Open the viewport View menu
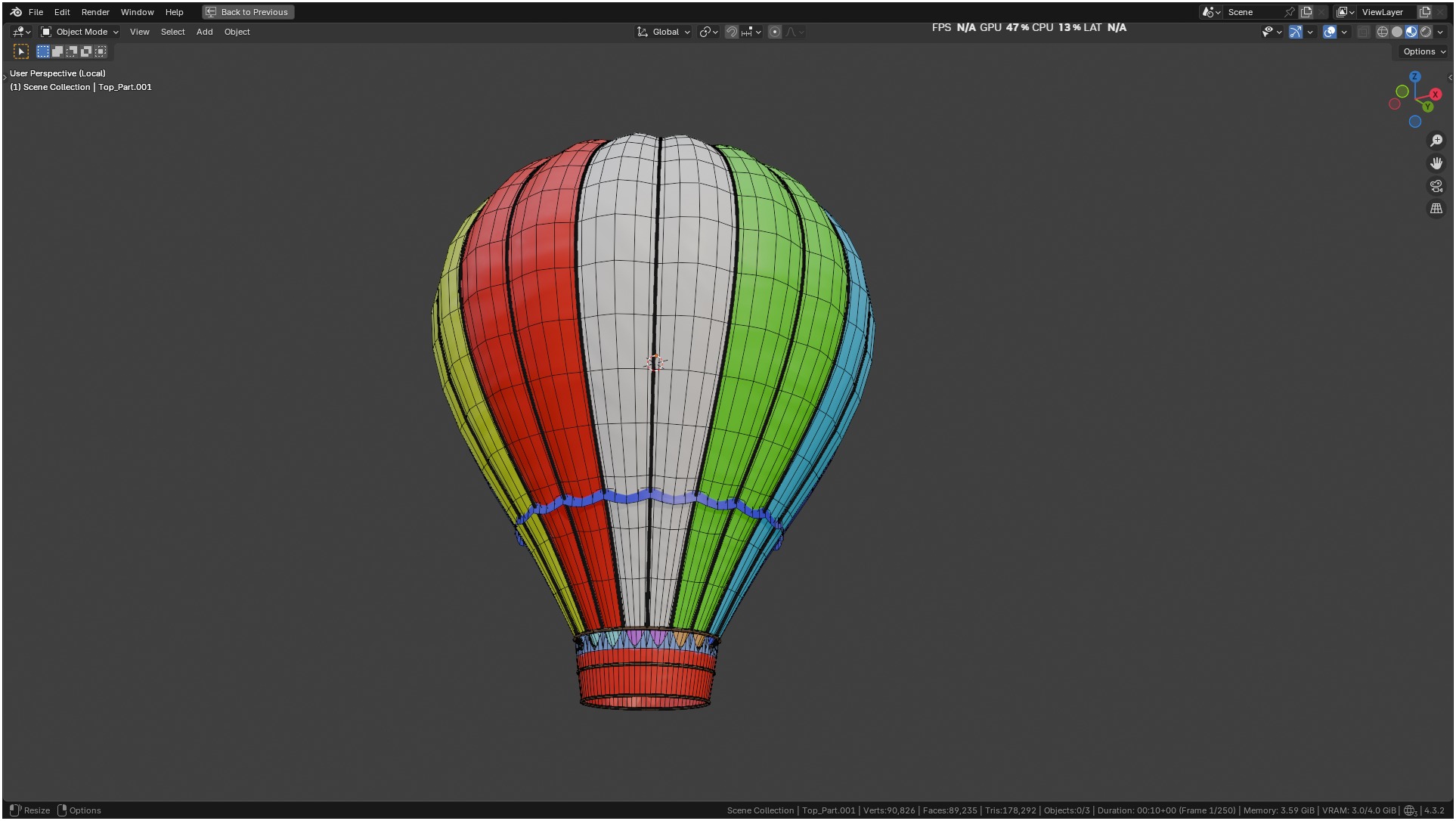The width and height of the screenshot is (1456, 821). 139,32
